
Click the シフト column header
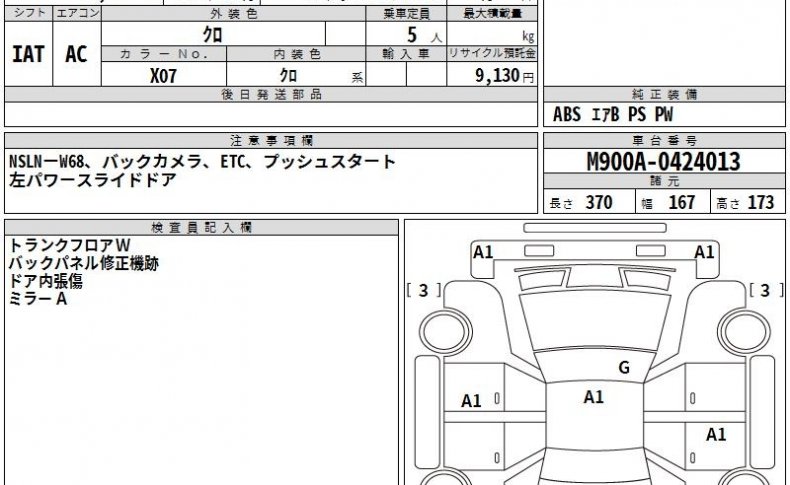coord(29,13)
